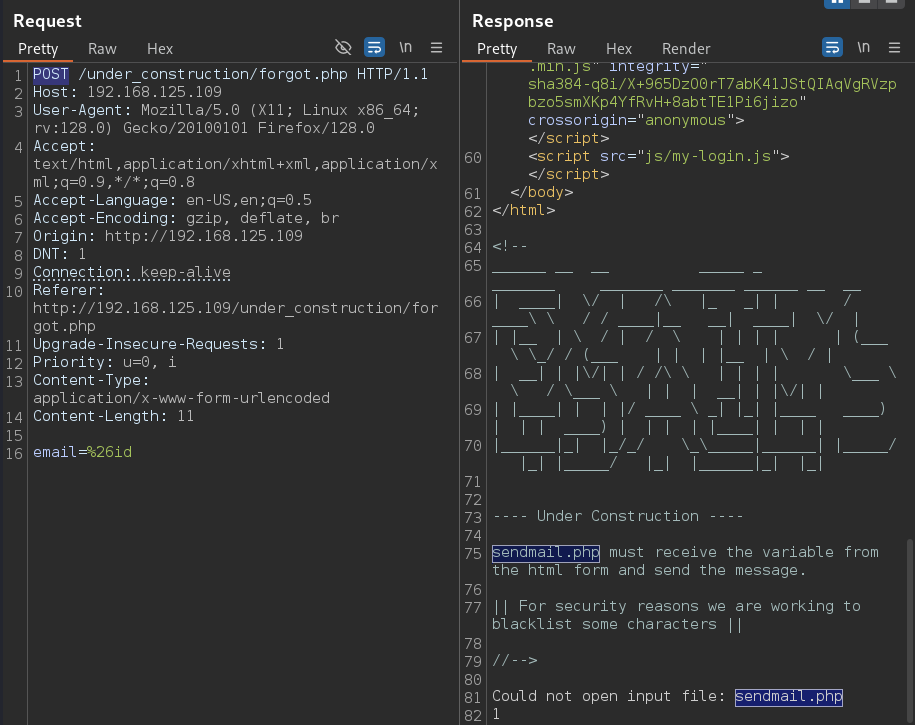Image resolution: width=915 pixels, height=725 pixels.
Task: Click the Upgrade-Insecure-Requests header
Action: pyautogui.click(x=158, y=344)
